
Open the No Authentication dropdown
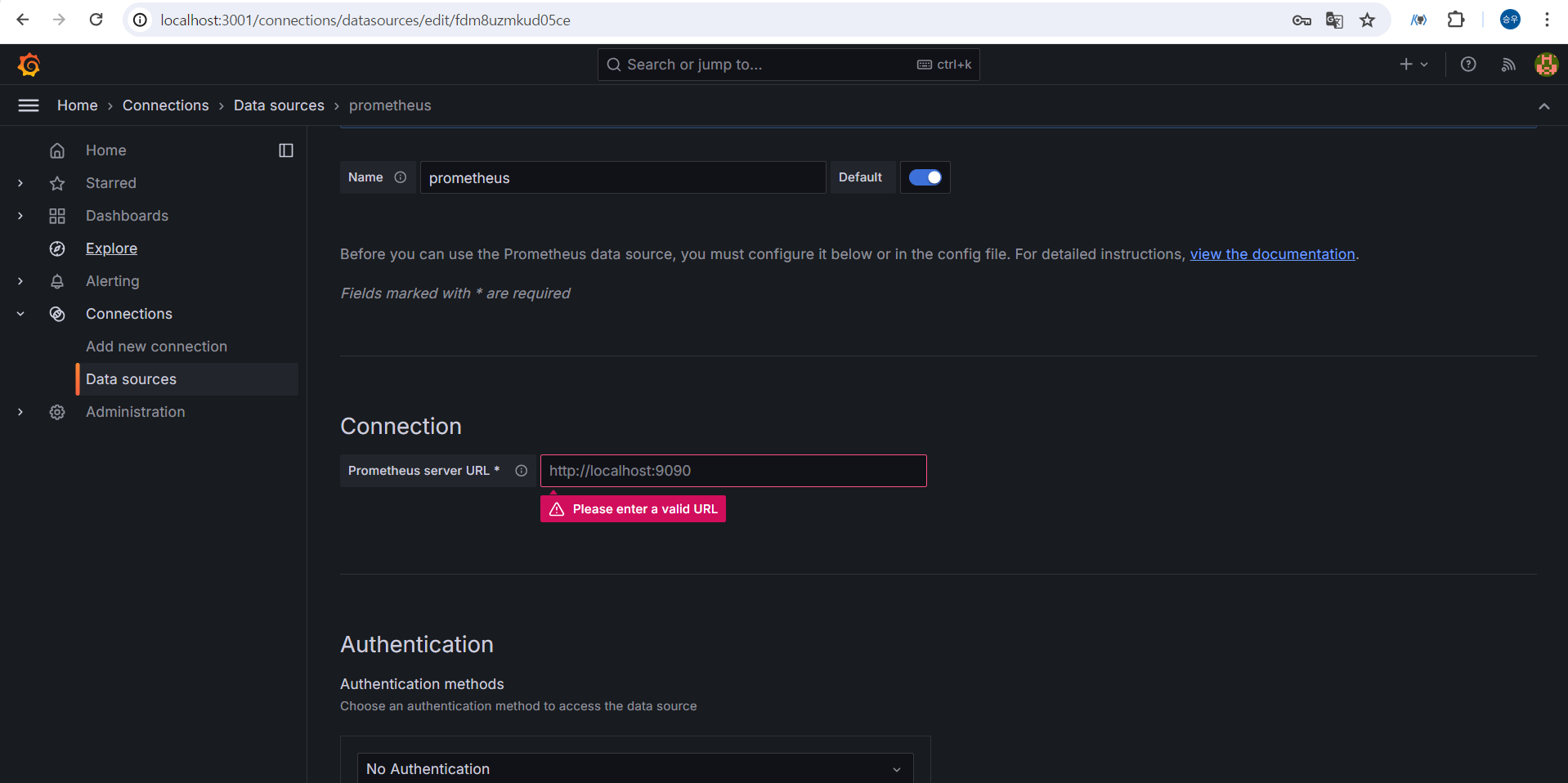[635, 769]
